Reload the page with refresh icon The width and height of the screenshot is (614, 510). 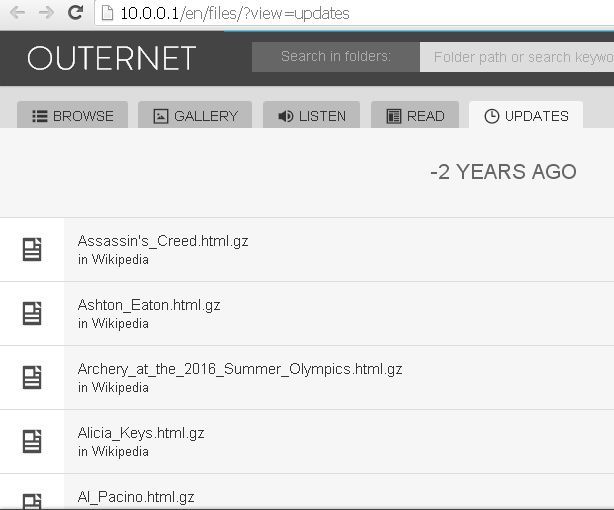tap(75, 13)
